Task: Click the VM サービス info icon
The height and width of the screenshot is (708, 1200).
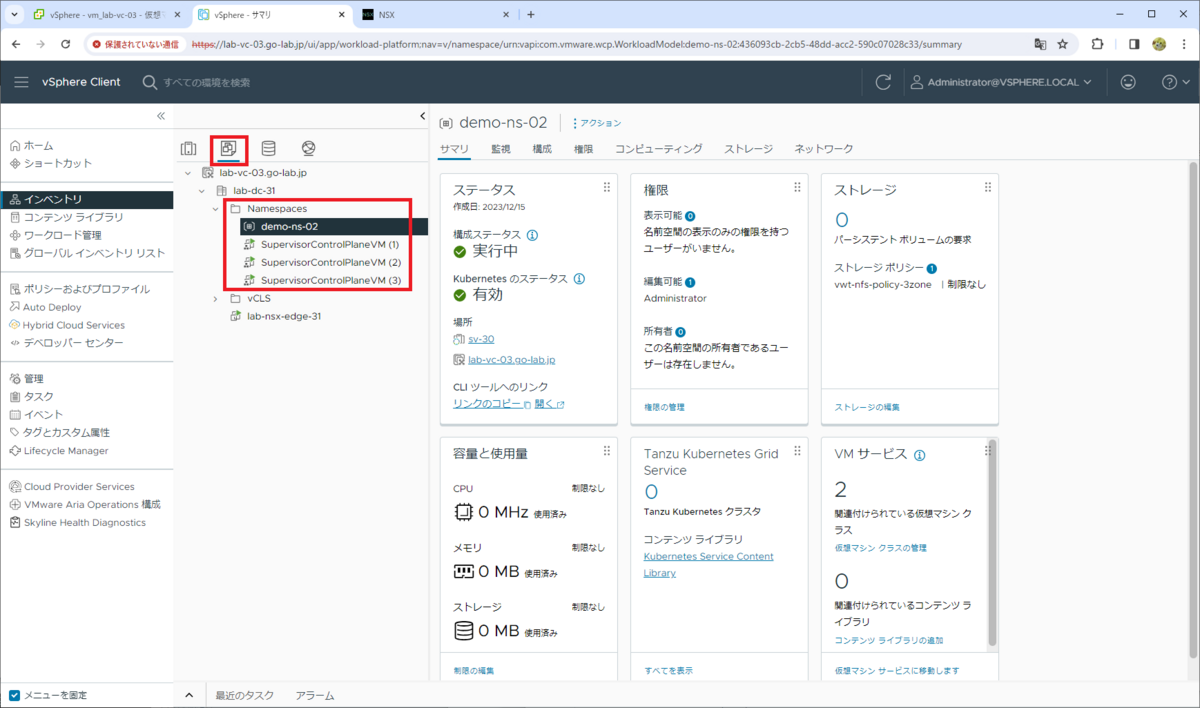Action: pos(919,455)
